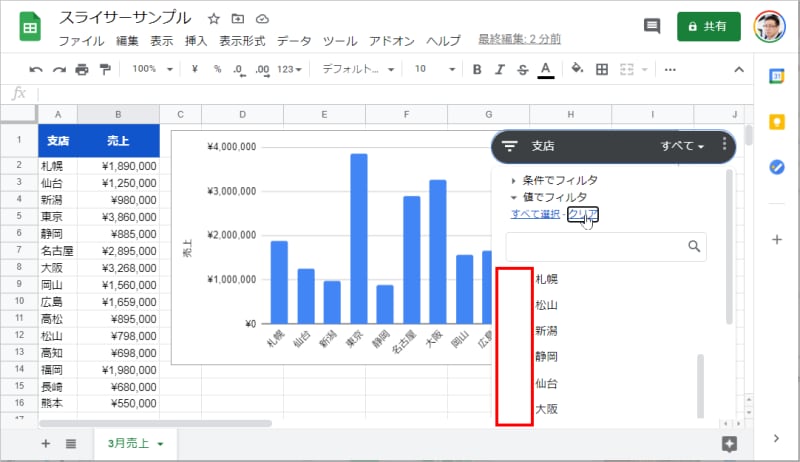Collapse the 値でフィルタ section
Image resolution: width=800 pixels, height=462 pixels.
click(549, 197)
